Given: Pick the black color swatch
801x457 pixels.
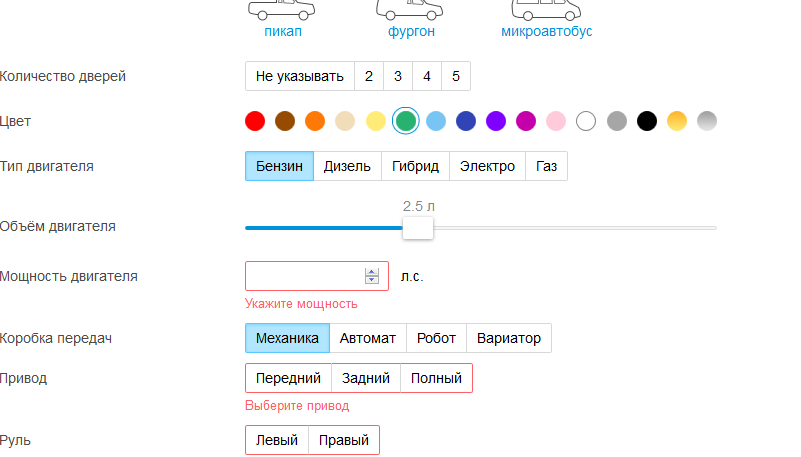Looking at the screenshot, I should click(647, 121).
